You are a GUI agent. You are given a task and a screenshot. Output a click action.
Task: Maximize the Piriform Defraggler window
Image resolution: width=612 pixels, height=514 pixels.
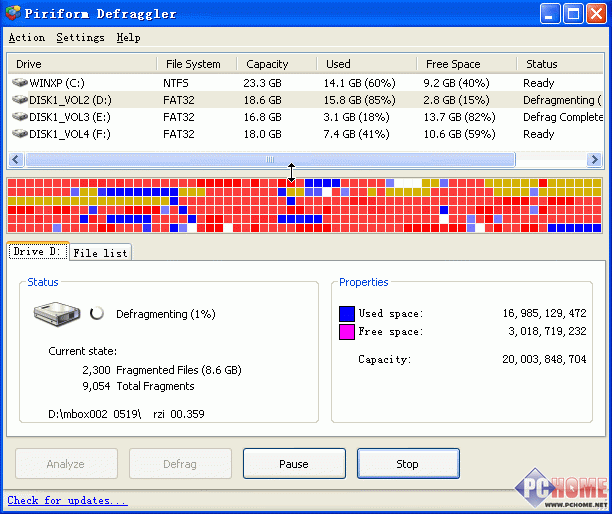573,14
